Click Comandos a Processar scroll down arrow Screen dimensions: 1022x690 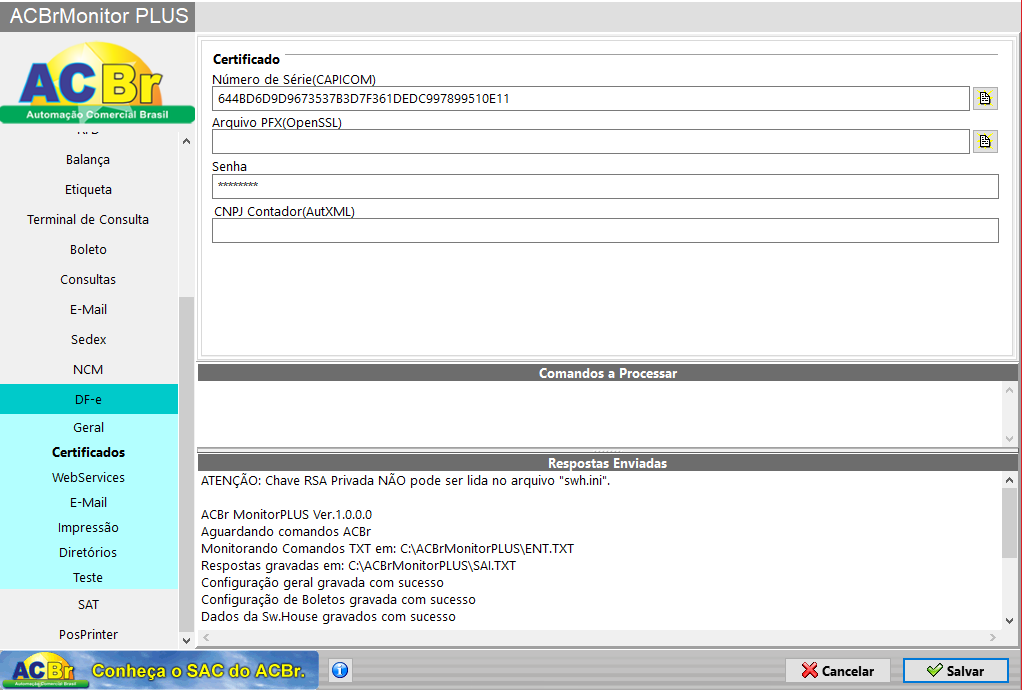pos(1009,438)
